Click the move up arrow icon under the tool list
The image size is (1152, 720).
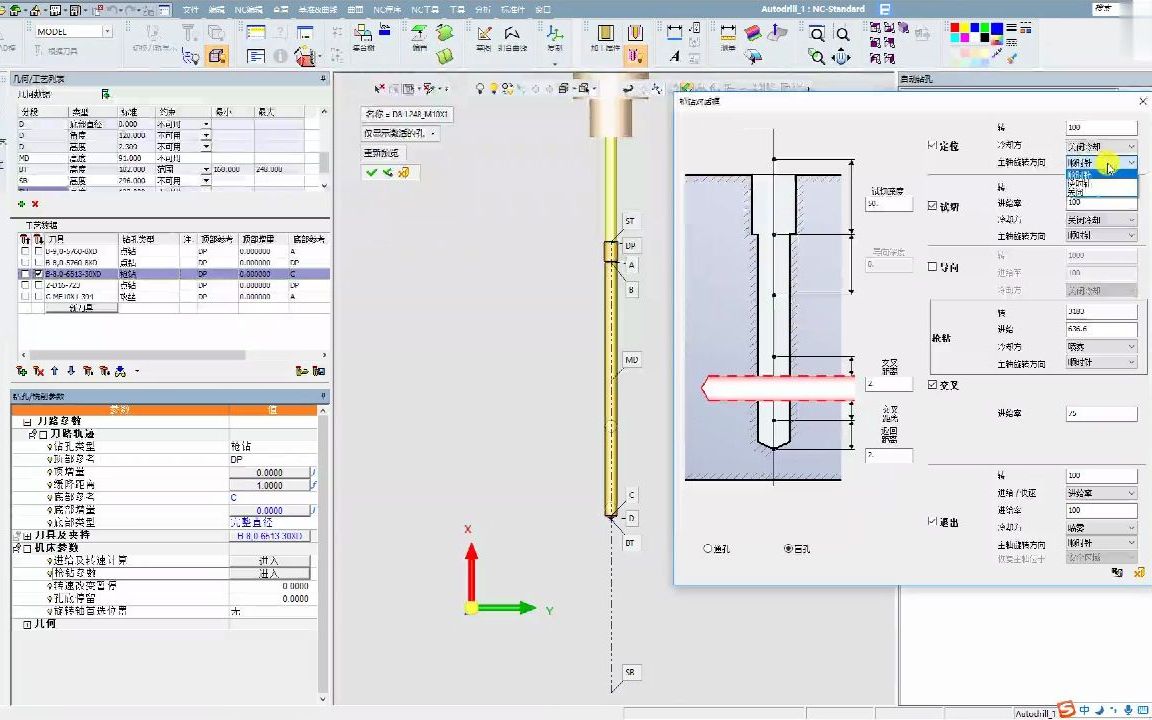(55, 371)
